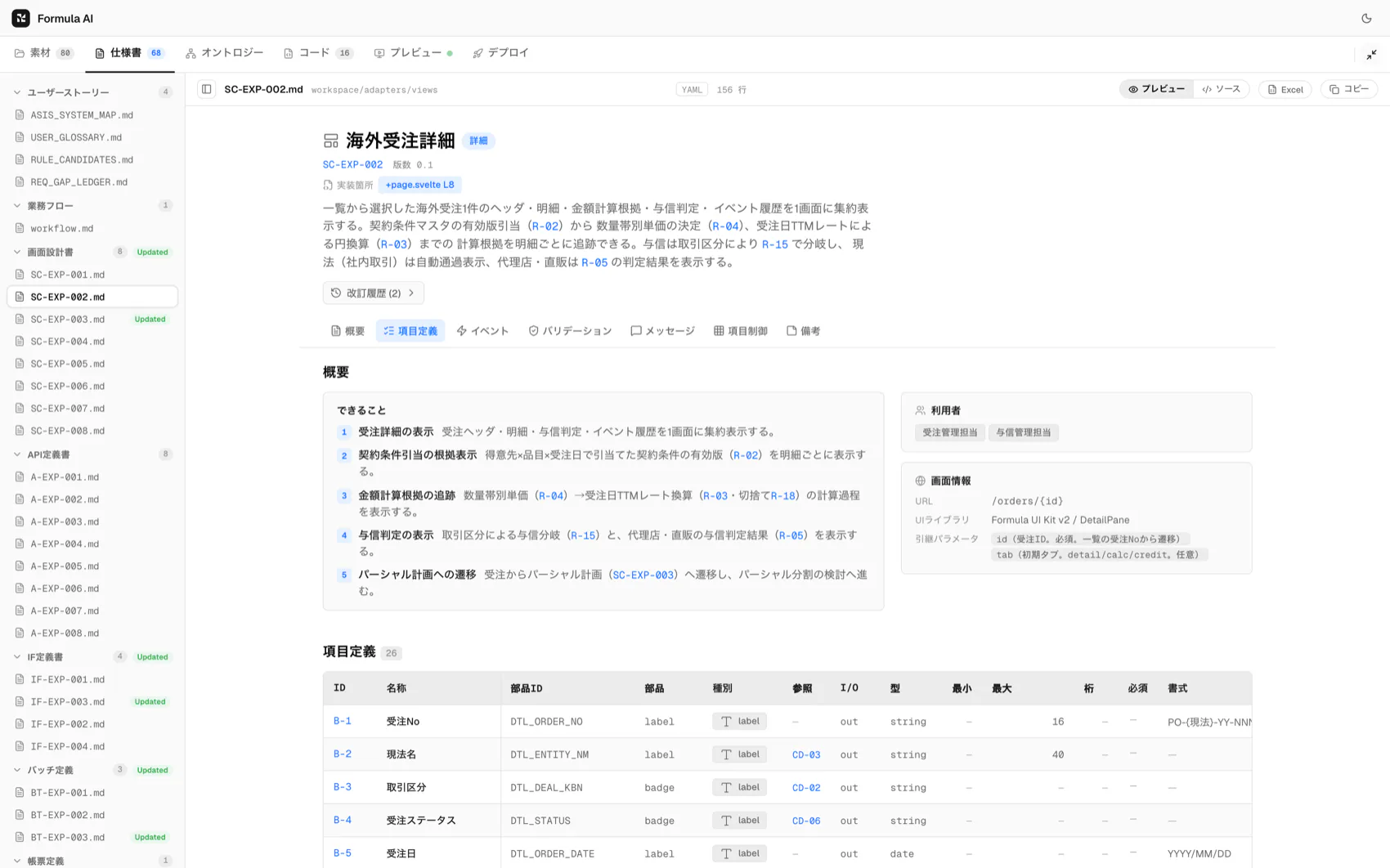Switch to 項目制御 section tab
Viewport: 1390px width, 868px height.
740,331
